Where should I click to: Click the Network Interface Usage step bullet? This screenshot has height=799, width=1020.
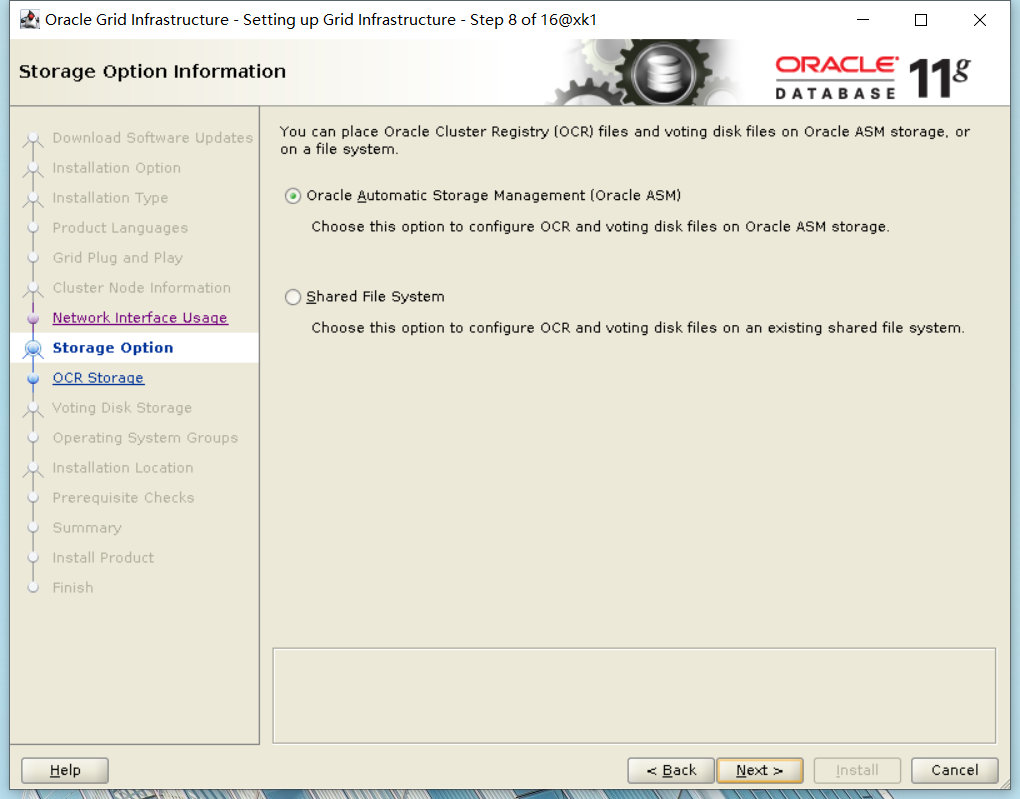click(x=33, y=318)
